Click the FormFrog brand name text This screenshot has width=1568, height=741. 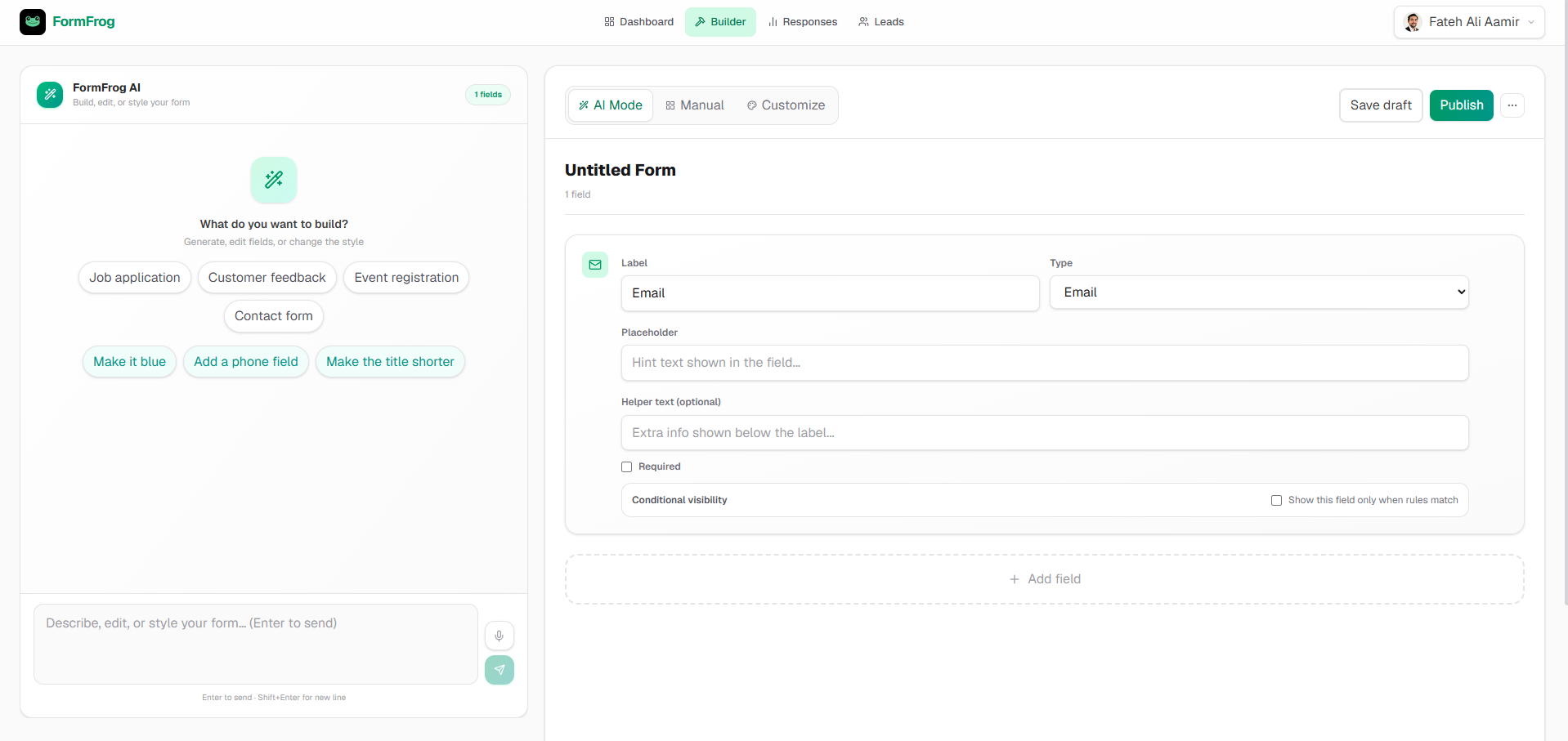pyautogui.click(x=83, y=22)
